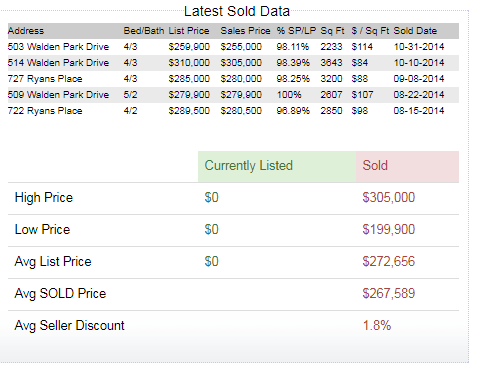The height and width of the screenshot is (368, 478).
Task: Click the High Price row label
Action: (44, 198)
